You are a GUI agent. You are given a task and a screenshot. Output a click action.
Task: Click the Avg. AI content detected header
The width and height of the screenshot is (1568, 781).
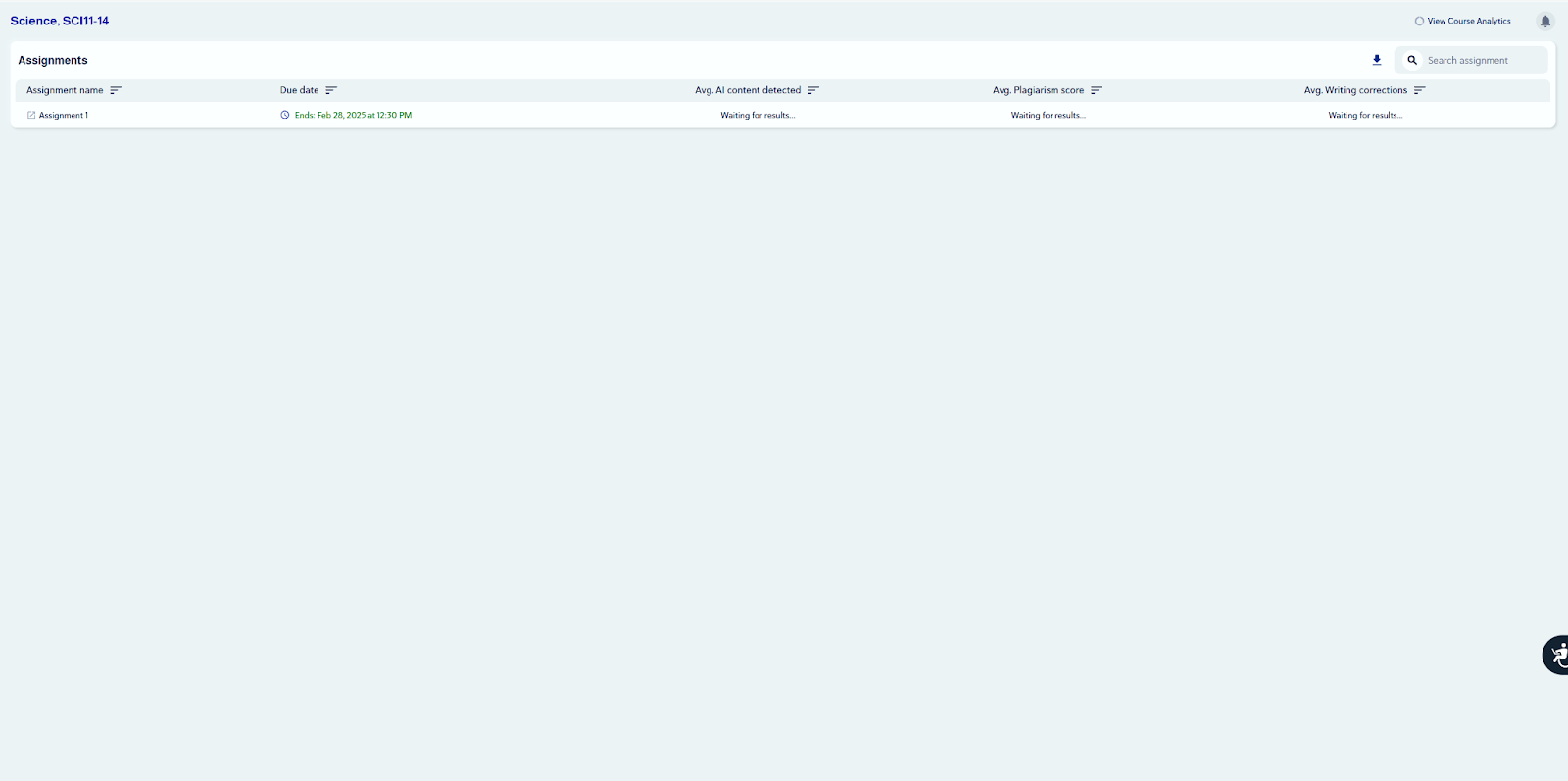(748, 90)
